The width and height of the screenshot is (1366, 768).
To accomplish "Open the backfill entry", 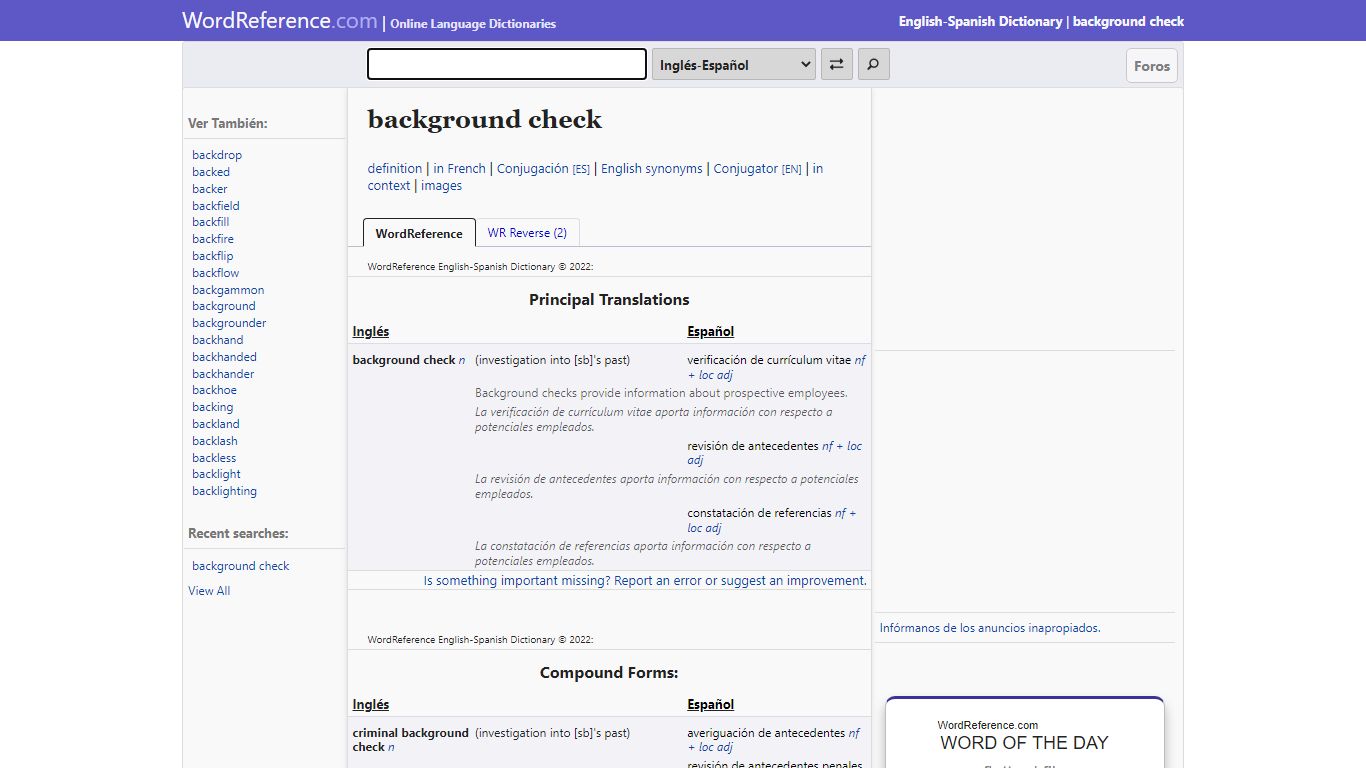I will (211, 222).
